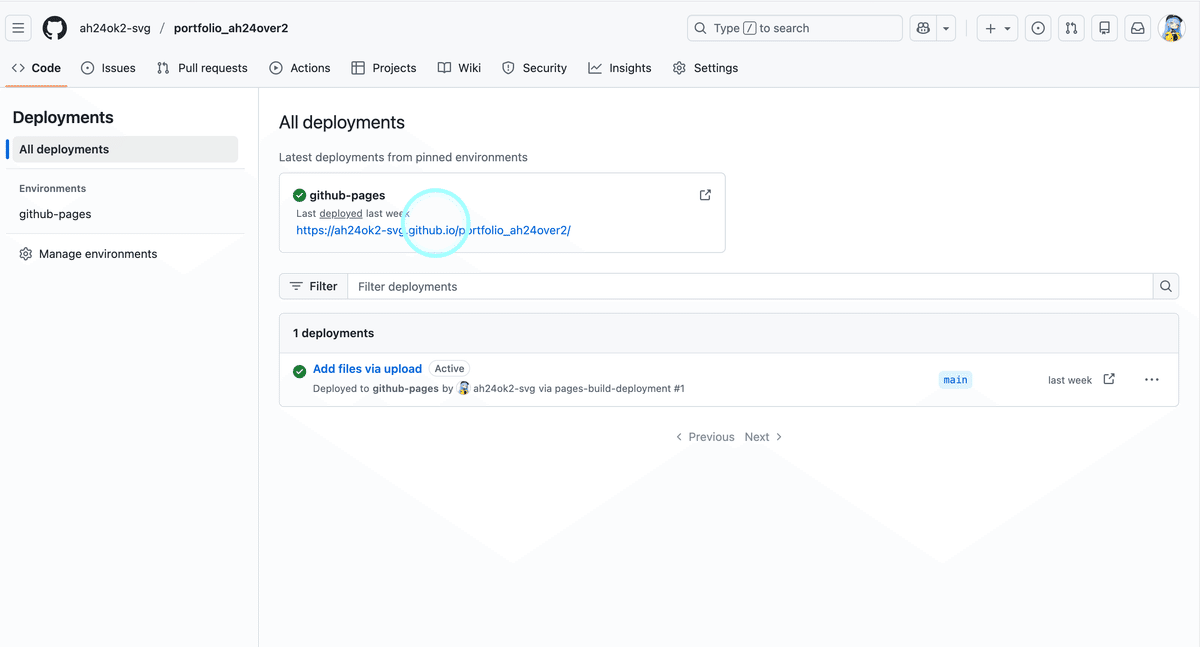This screenshot has height=647, width=1200.
Task: Open the Copilot chat icon
Action: (922, 28)
